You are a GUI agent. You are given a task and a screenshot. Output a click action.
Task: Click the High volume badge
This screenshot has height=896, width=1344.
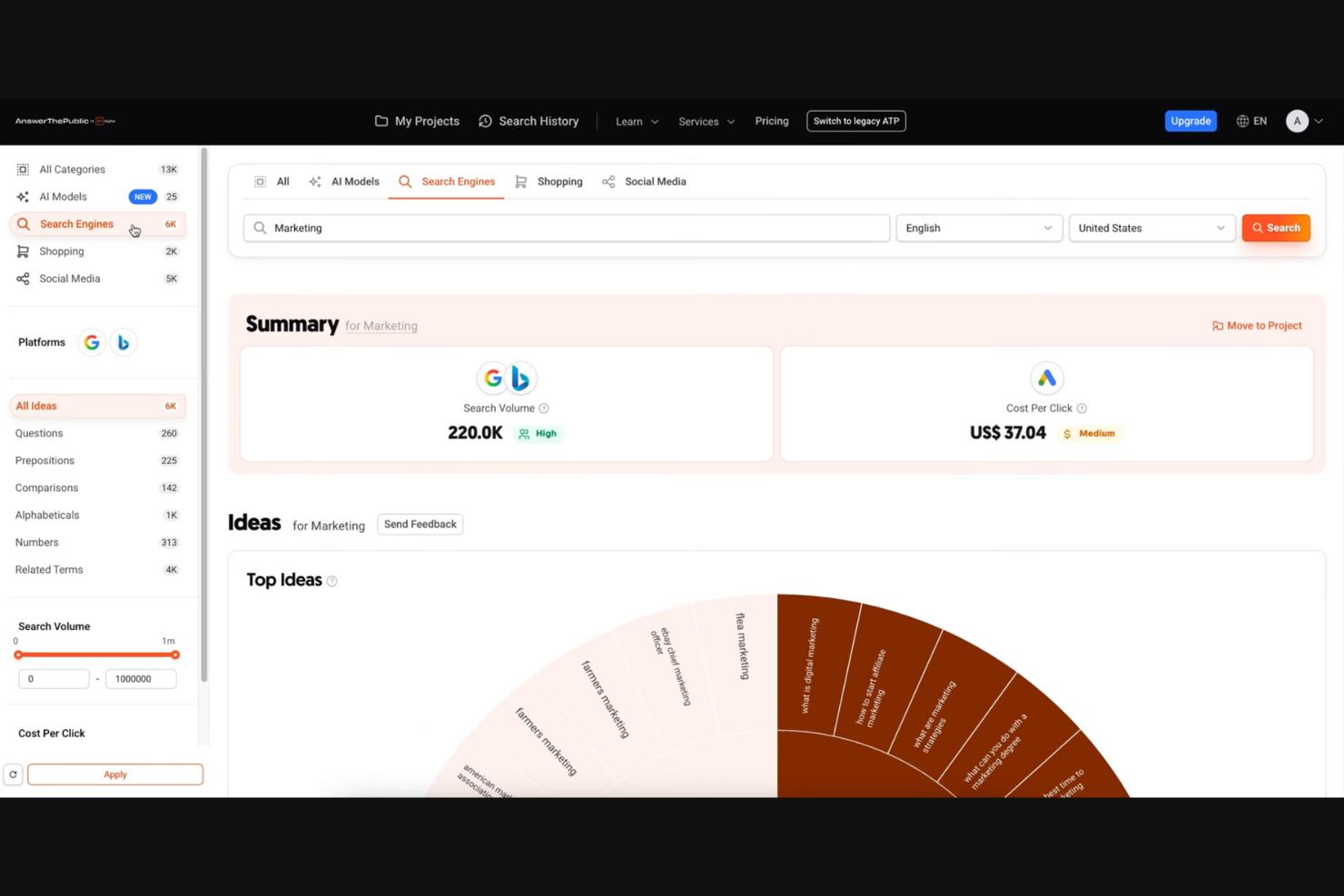tap(539, 434)
